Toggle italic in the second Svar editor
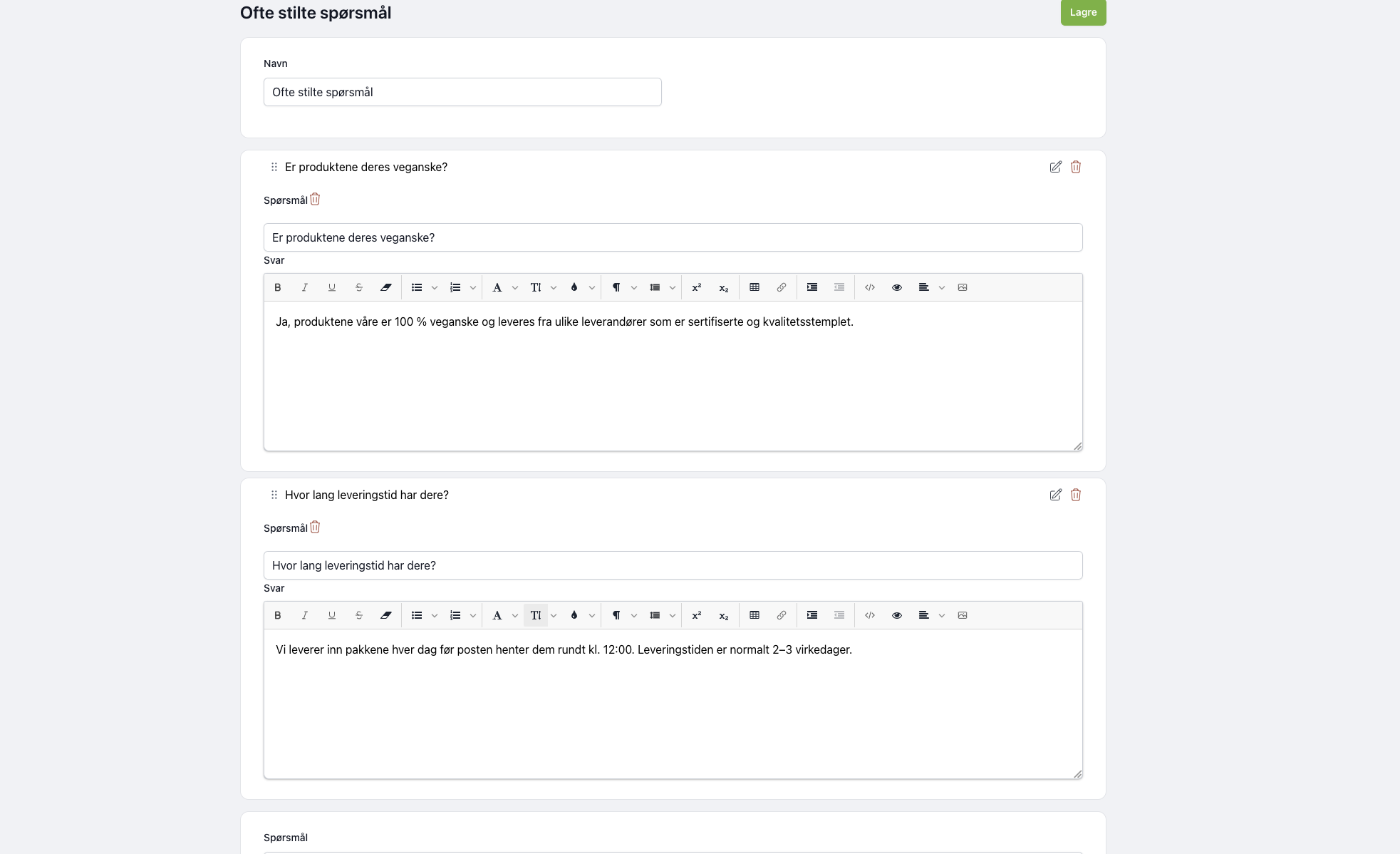The height and width of the screenshot is (854, 1400). pos(305,615)
